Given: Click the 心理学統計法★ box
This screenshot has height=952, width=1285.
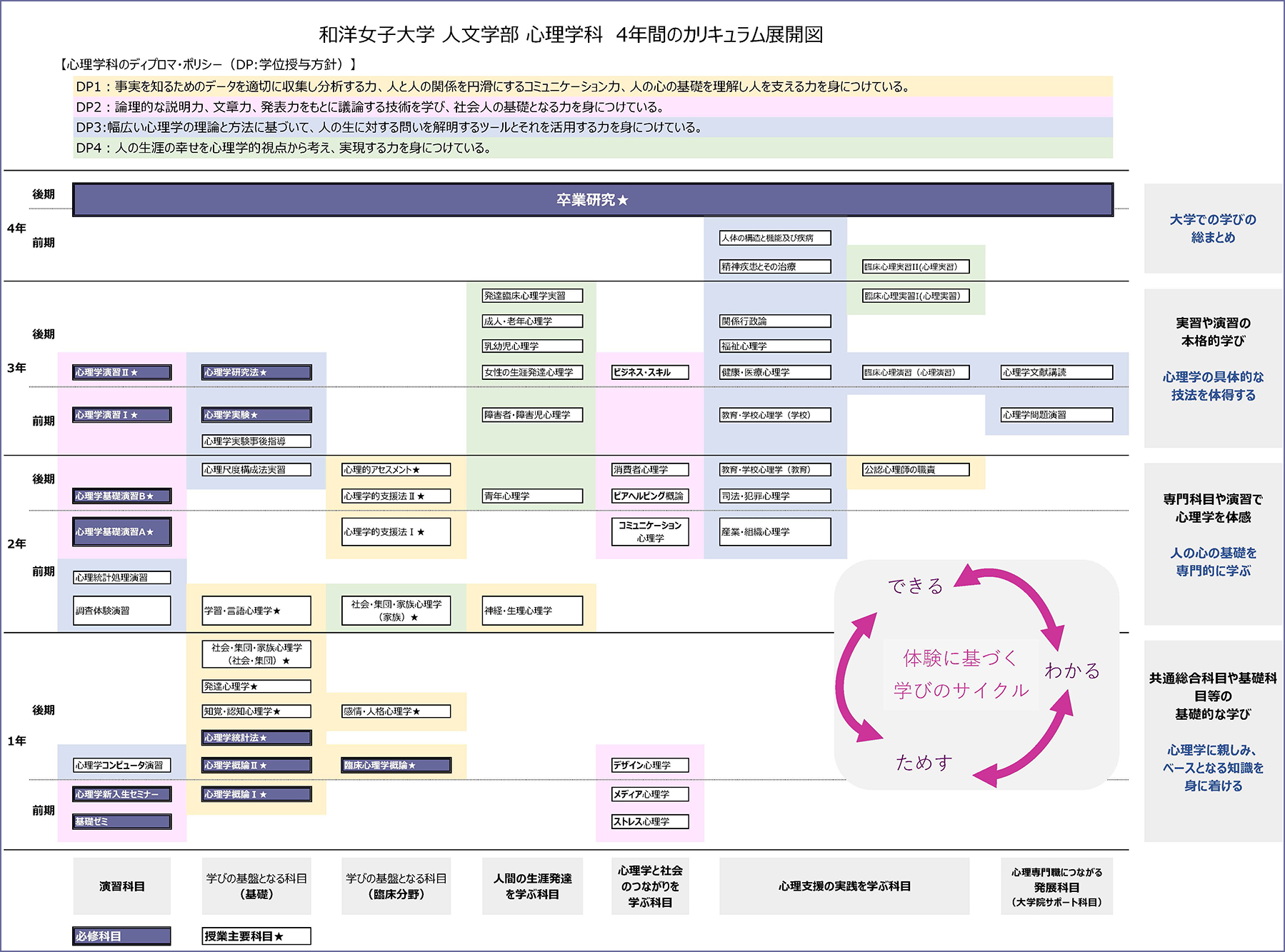Looking at the screenshot, I should point(256,738).
